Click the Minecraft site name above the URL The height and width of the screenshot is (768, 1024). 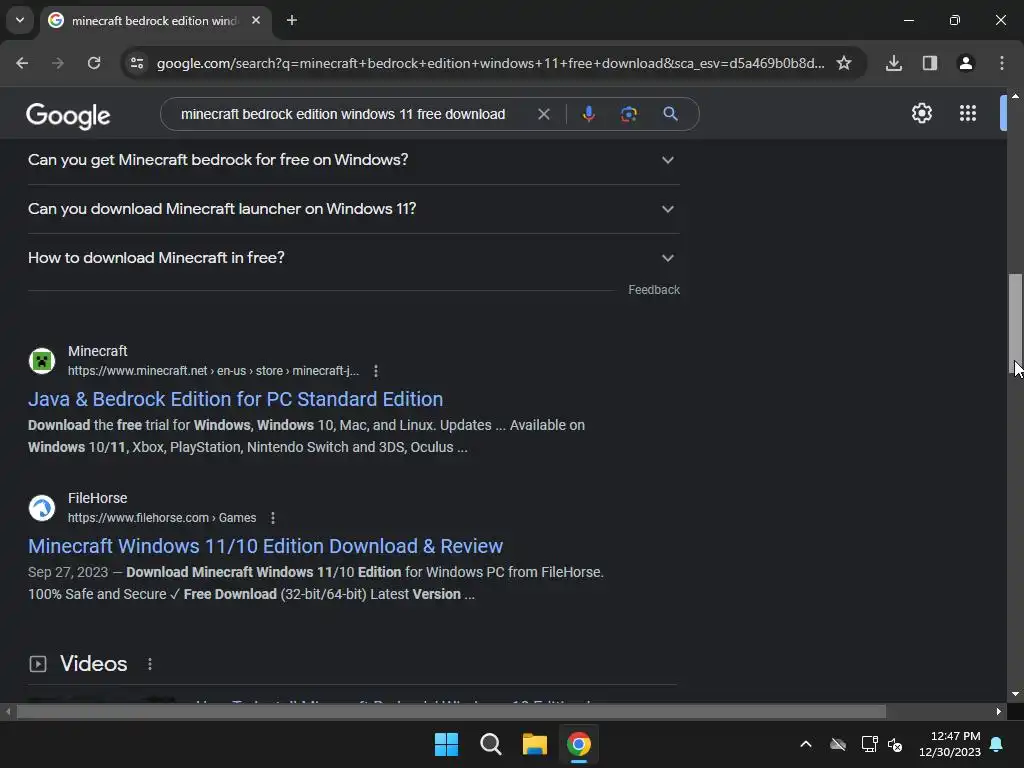[x=97, y=351]
